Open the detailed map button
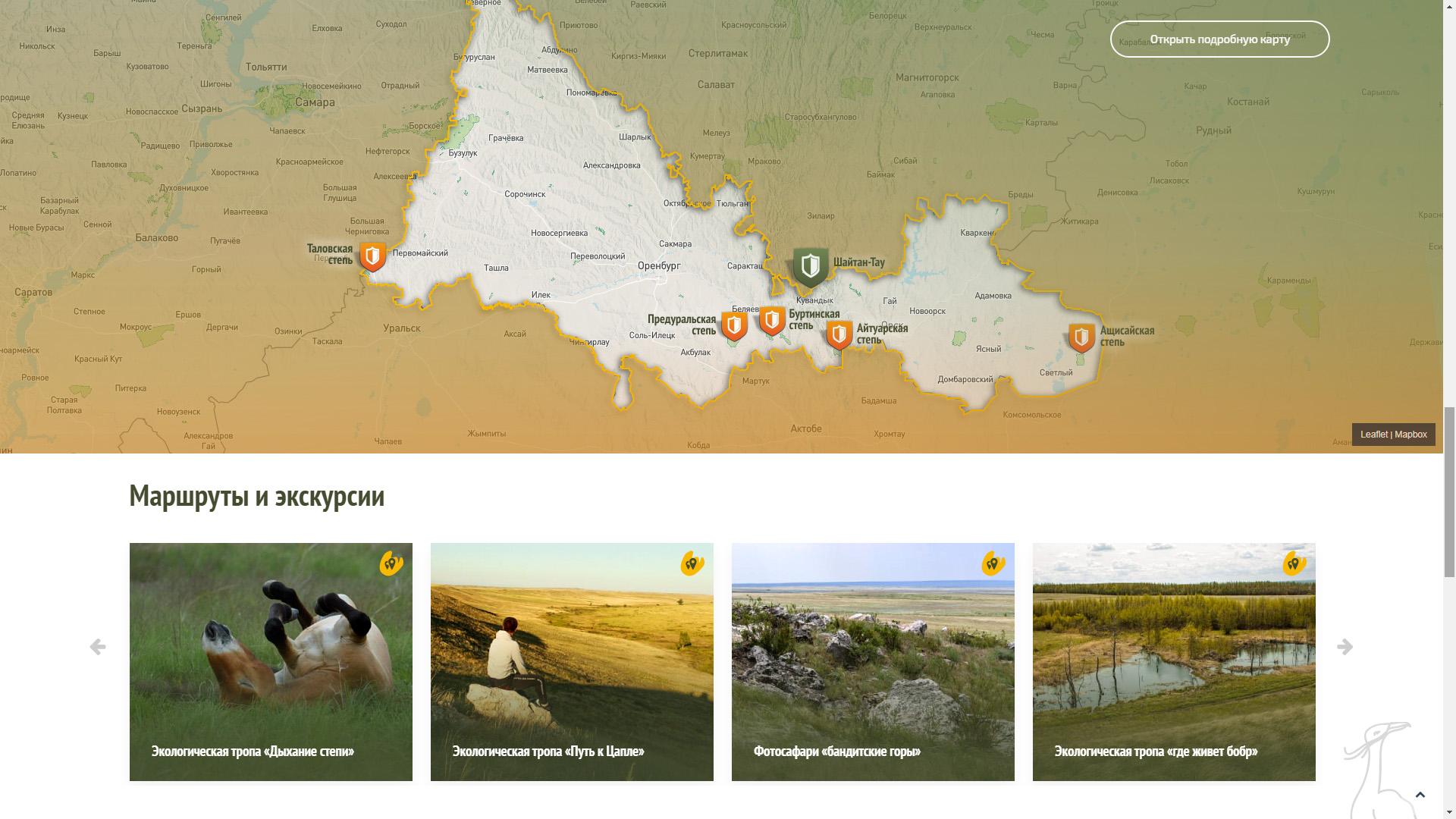The height and width of the screenshot is (819, 1456). (x=1219, y=39)
